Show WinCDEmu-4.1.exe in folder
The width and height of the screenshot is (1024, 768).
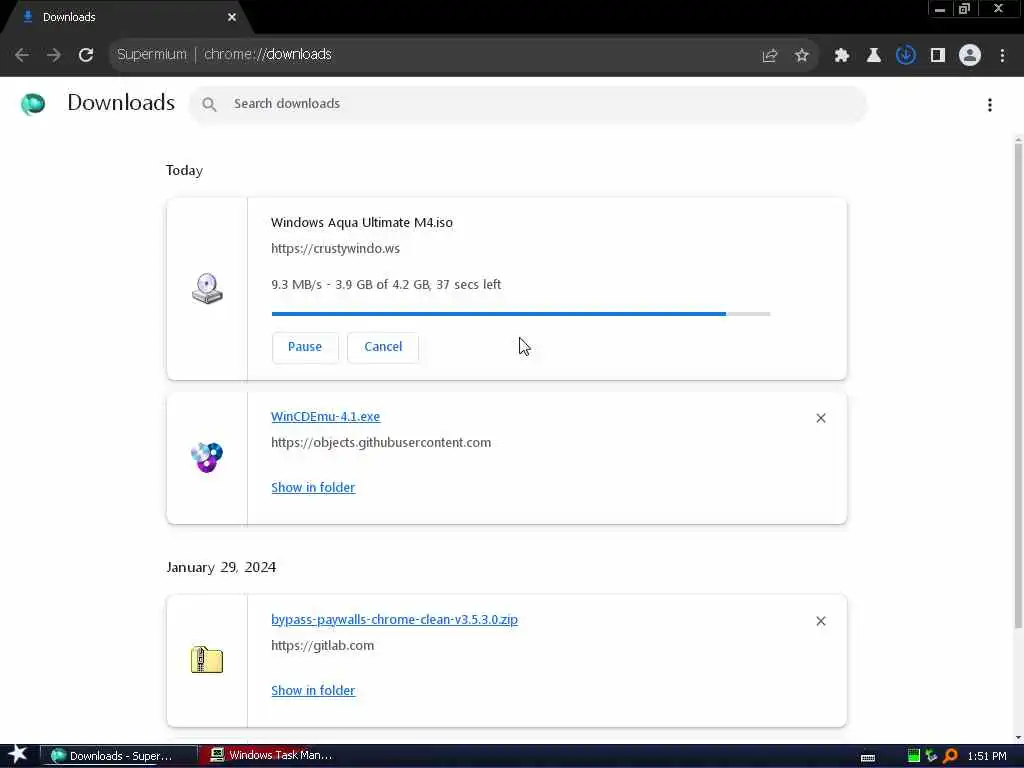(313, 488)
